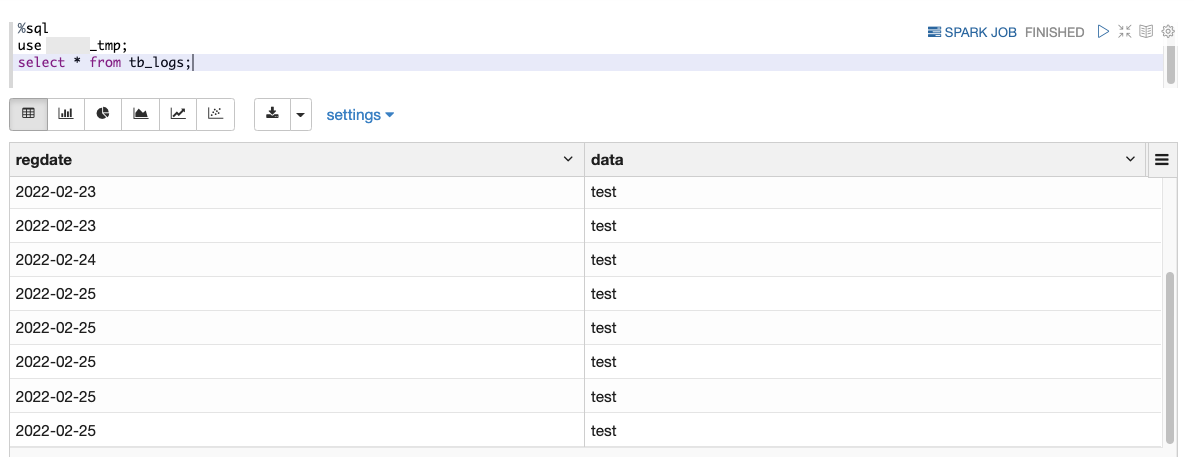Download result data via download icon
The width and height of the screenshot is (1194, 457).
(272, 114)
